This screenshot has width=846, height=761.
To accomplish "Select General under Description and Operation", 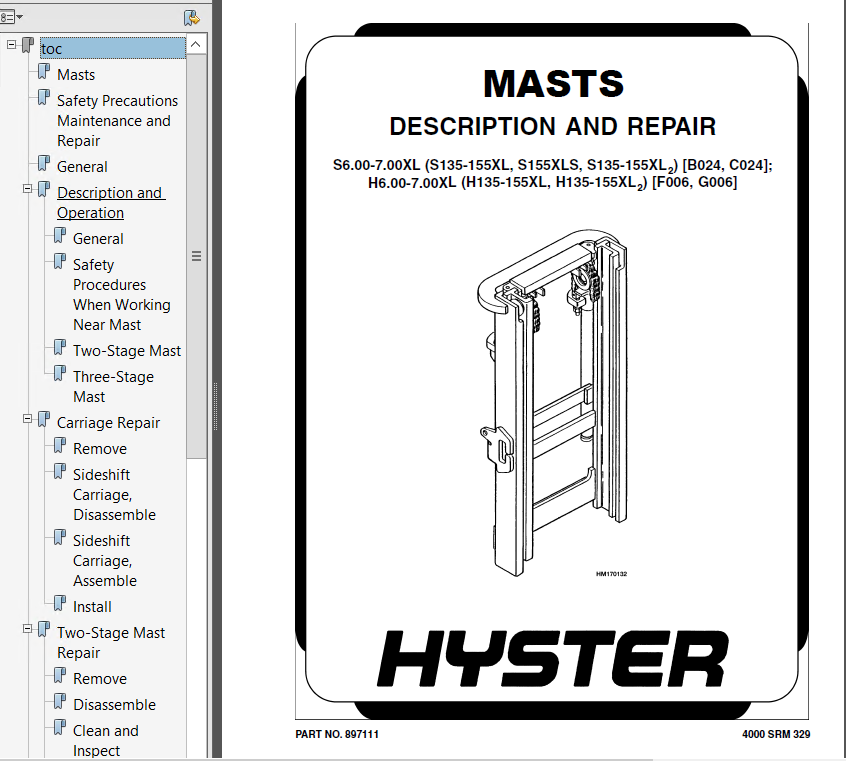I will point(98,239).
